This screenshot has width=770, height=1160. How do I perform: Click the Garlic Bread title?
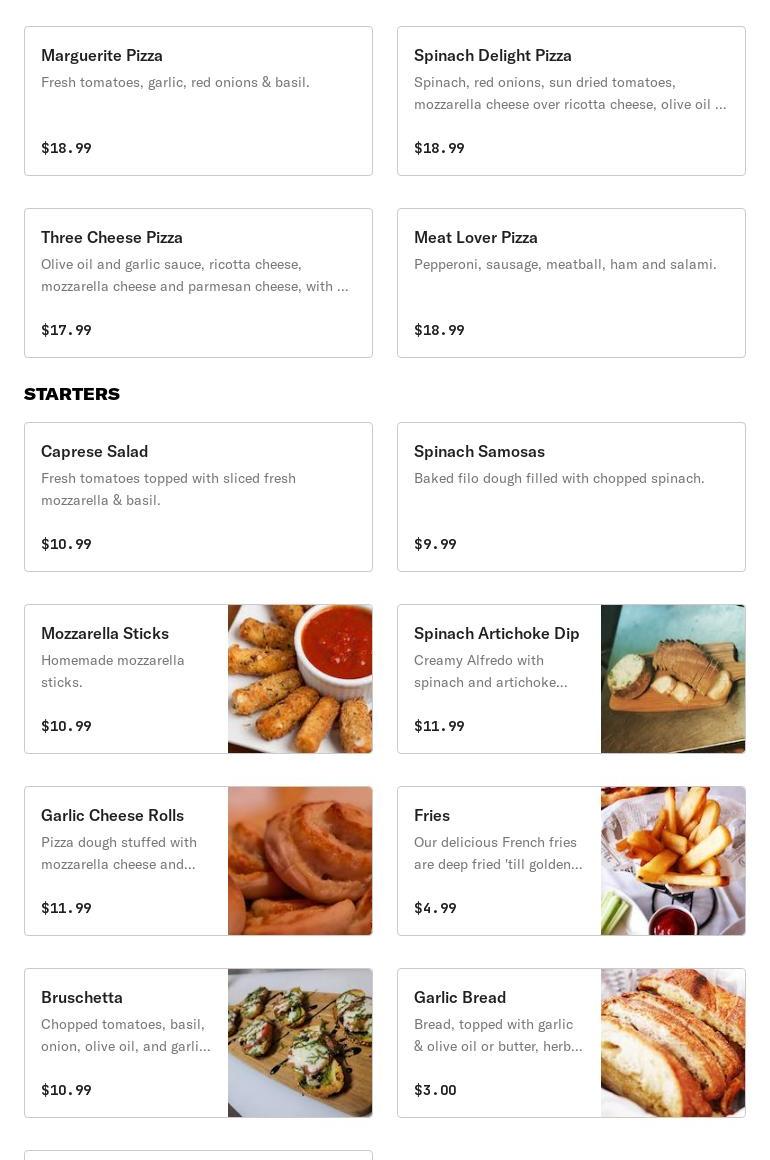(x=460, y=997)
